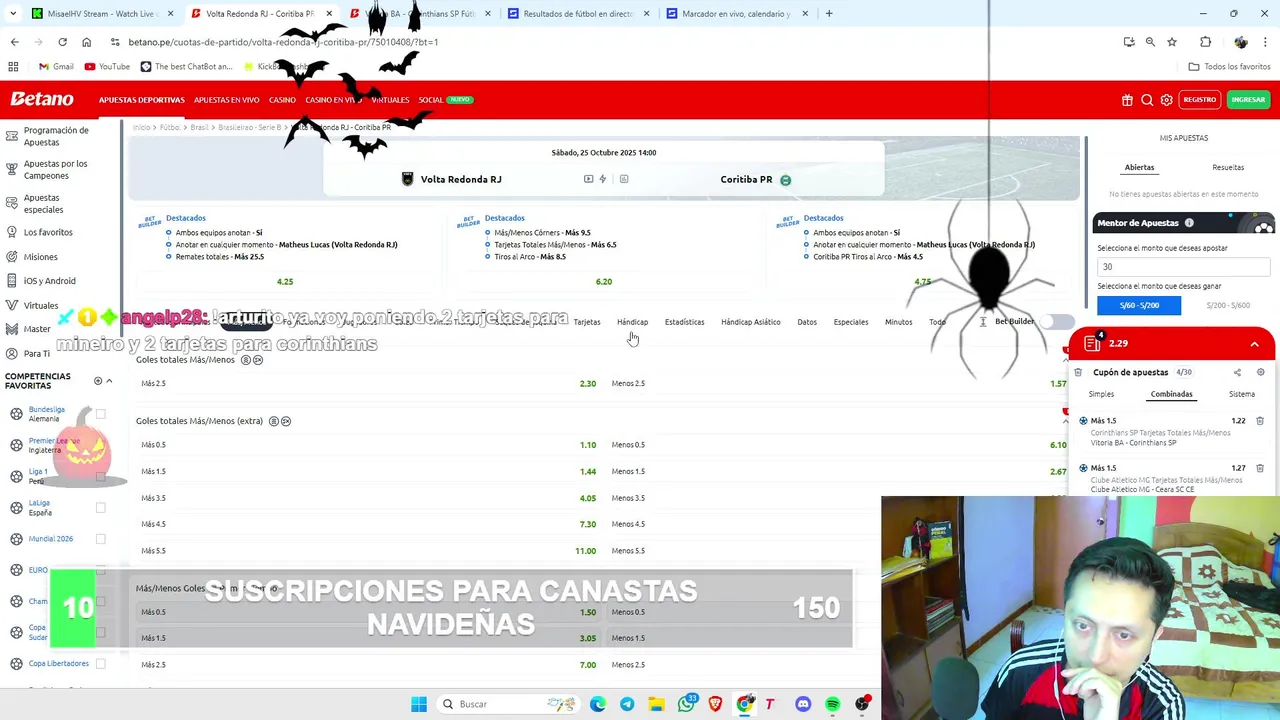Open the browser extensions puzzle icon

(1205, 42)
